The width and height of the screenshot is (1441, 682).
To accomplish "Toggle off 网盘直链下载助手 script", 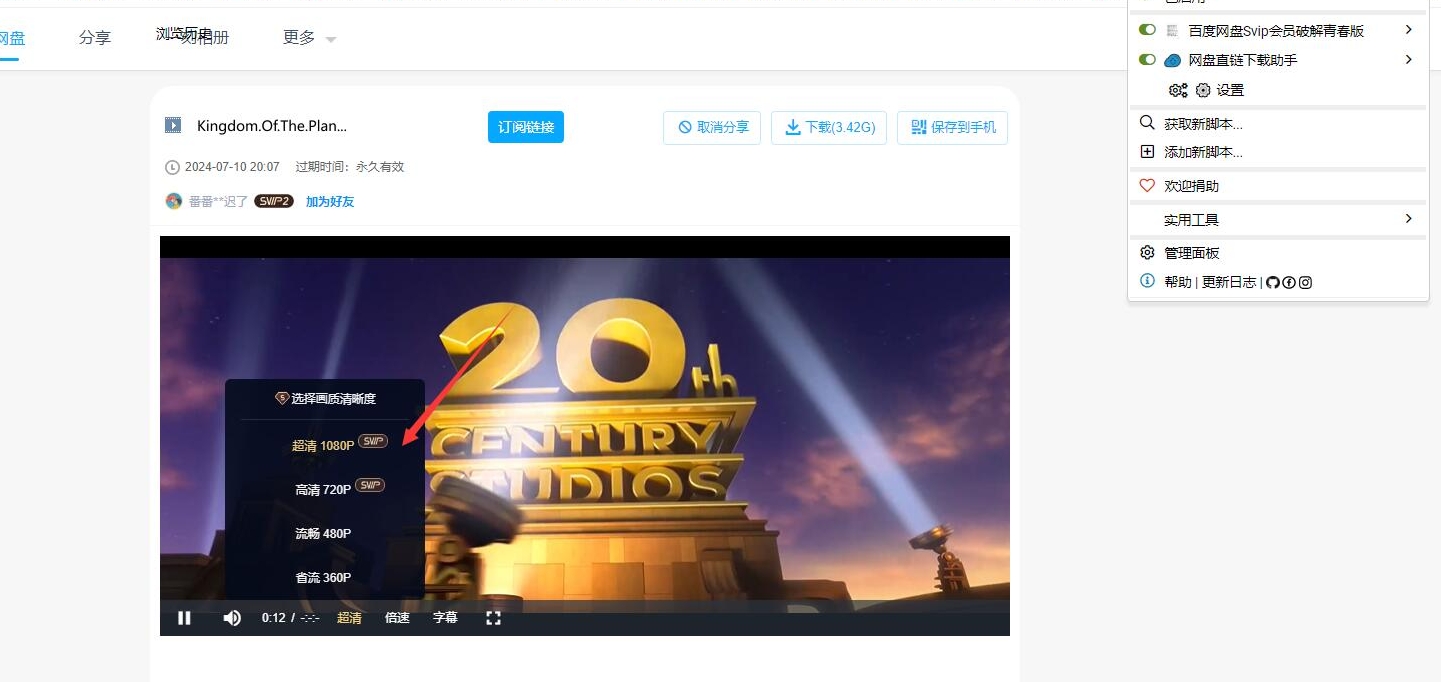I will [1148, 60].
